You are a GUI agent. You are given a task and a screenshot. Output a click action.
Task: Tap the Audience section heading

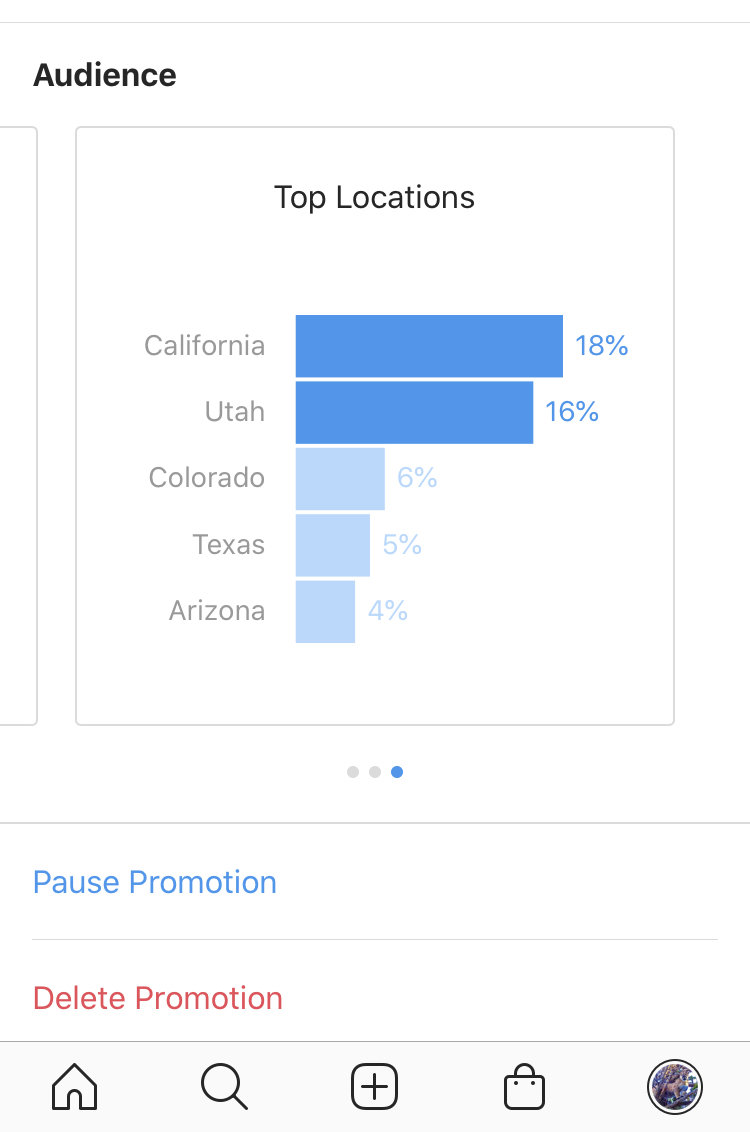point(105,75)
